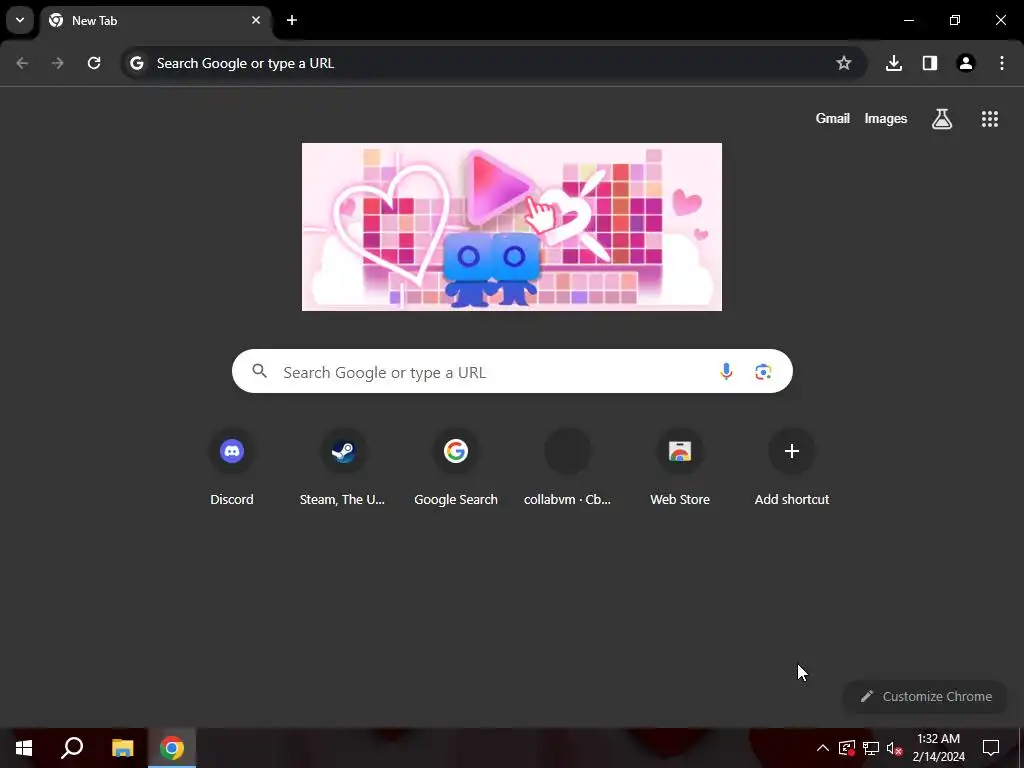This screenshot has height=768, width=1024.
Task: Click the Google search box
Action: (512, 372)
